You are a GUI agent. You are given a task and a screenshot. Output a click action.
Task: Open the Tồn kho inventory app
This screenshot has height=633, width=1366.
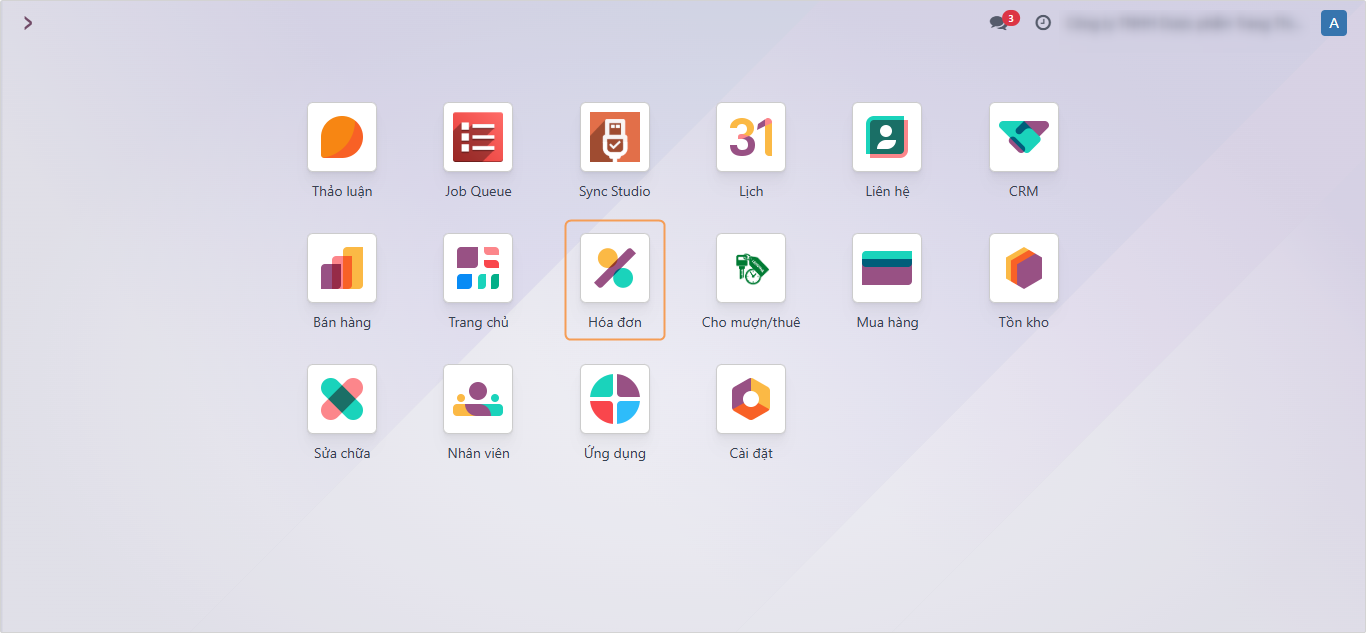coord(1024,268)
